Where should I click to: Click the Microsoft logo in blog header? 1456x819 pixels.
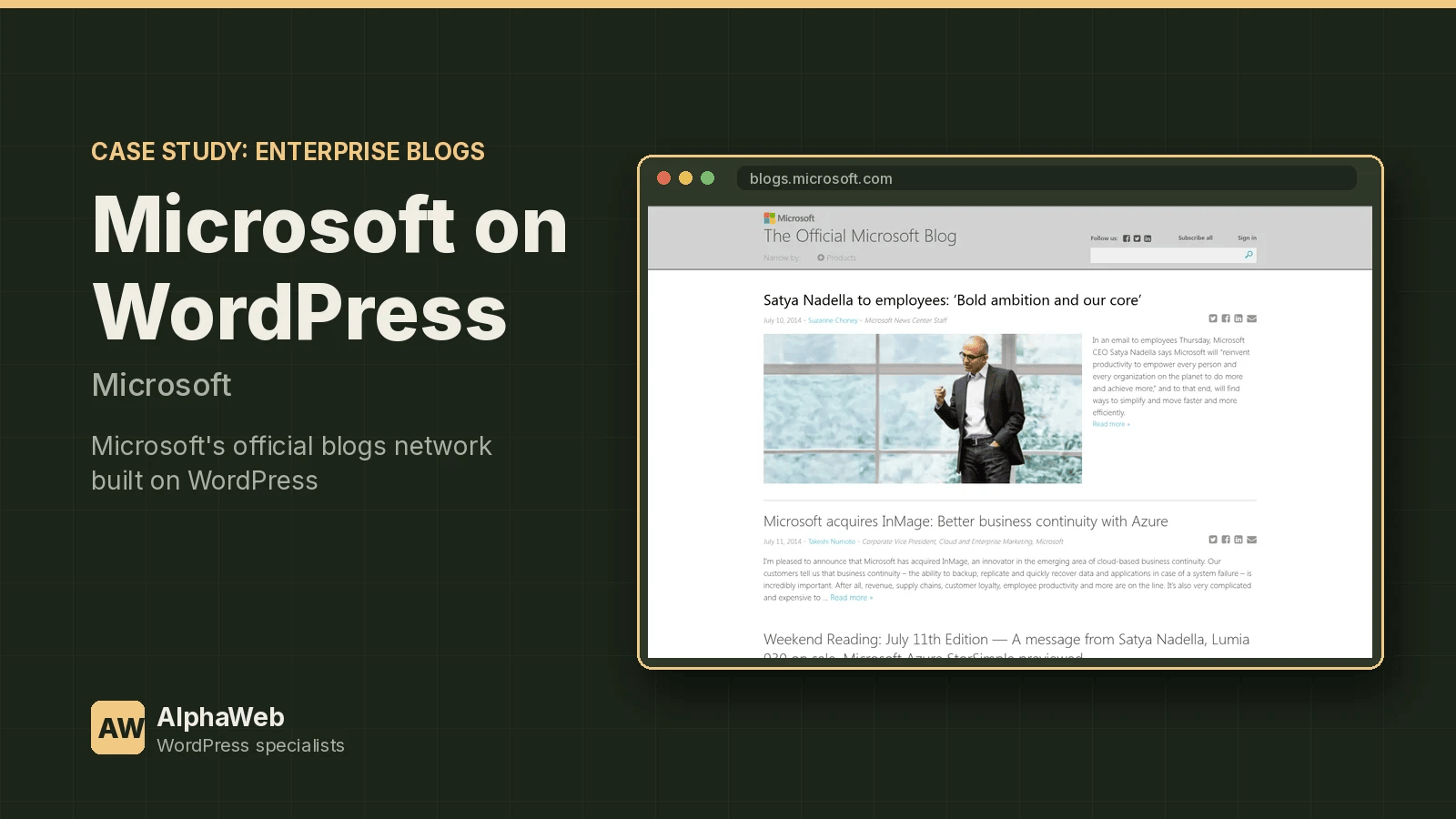[x=789, y=218]
